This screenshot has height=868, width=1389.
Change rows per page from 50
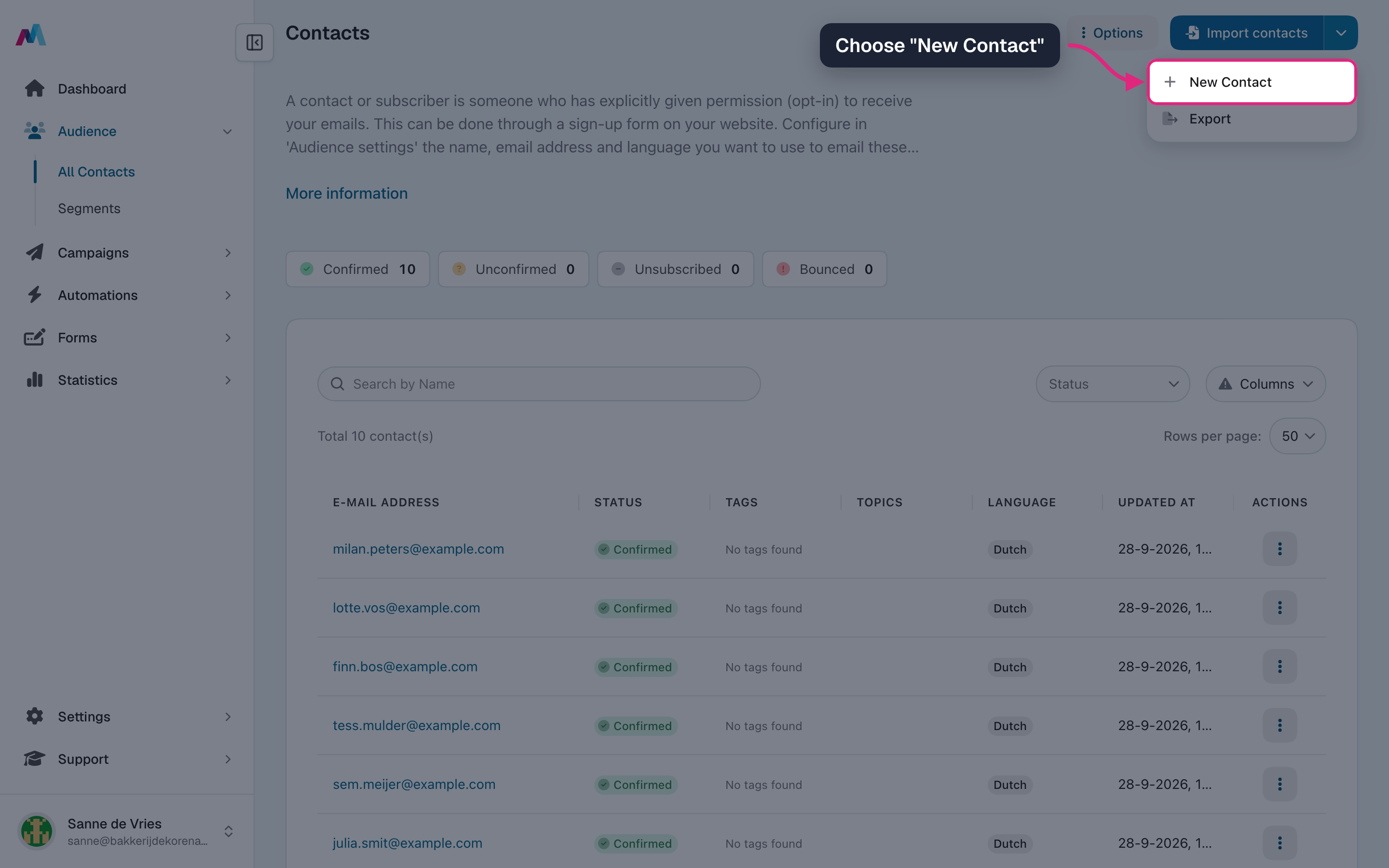[1297, 436]
